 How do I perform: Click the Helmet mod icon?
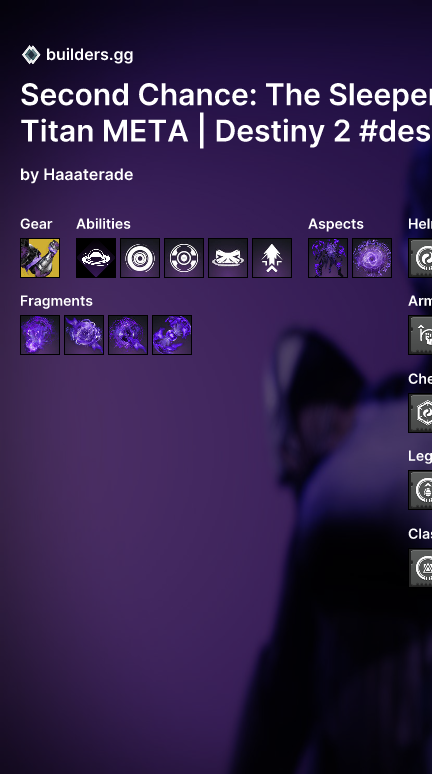click(420, 258)
